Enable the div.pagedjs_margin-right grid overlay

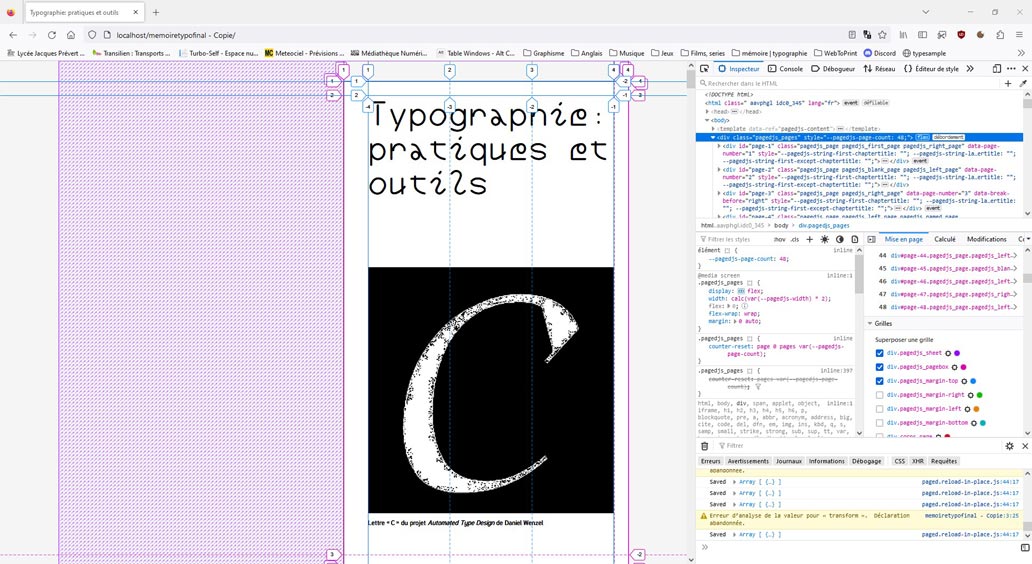[x=879, y=395]
